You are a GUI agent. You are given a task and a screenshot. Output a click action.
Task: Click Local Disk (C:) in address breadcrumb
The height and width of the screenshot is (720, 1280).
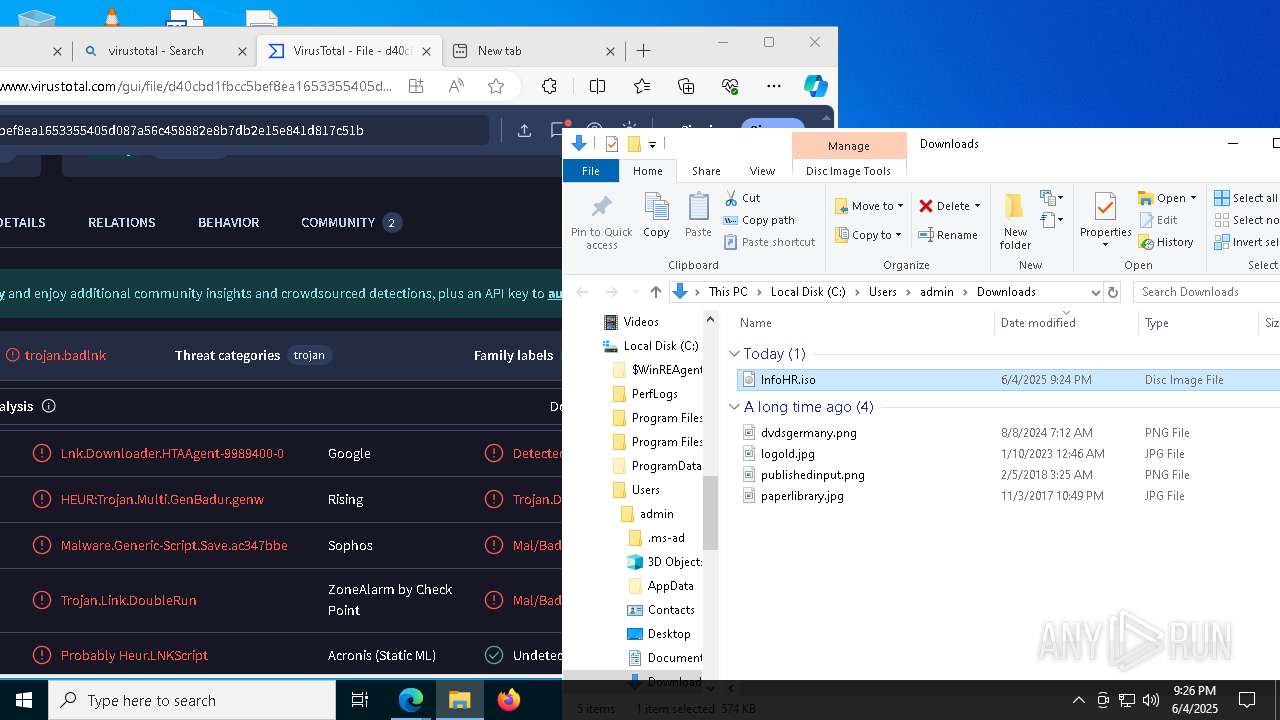click(x=807, y=292)
